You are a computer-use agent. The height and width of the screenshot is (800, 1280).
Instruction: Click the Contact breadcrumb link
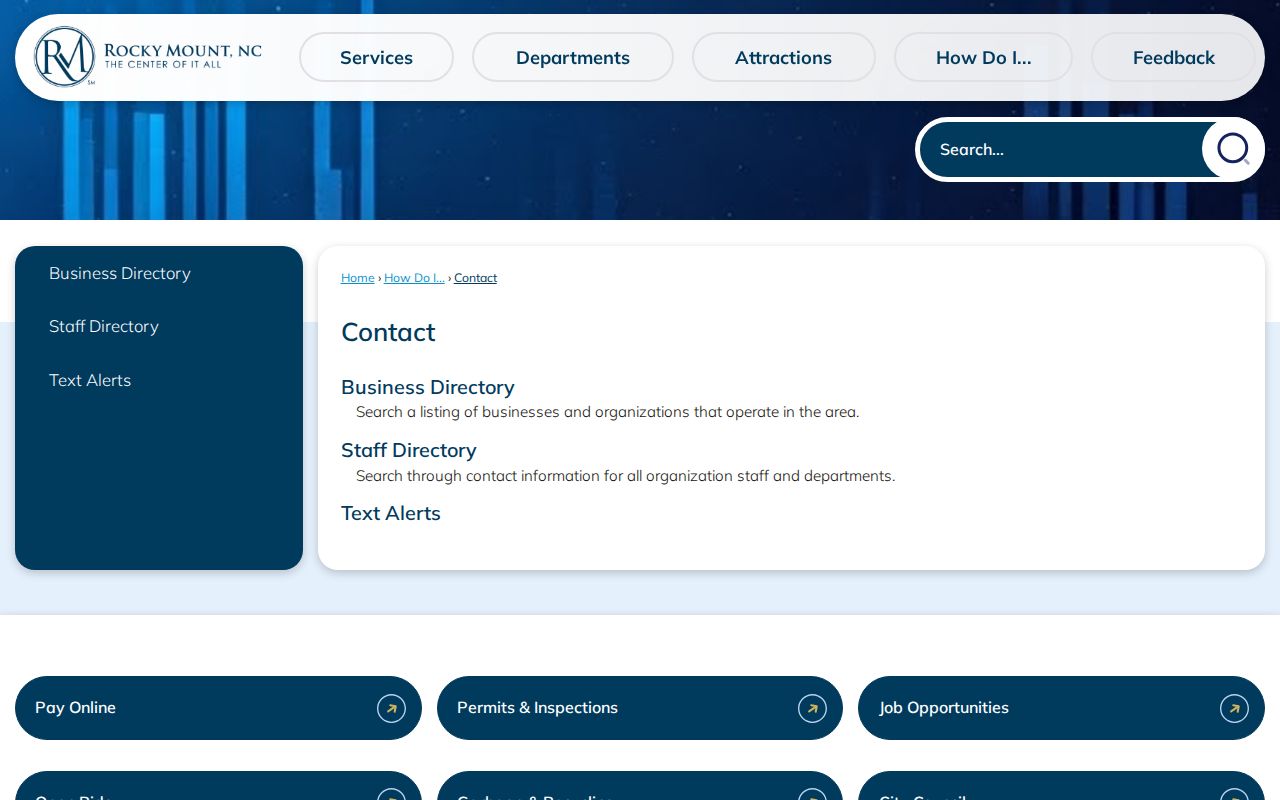[475, 278]
